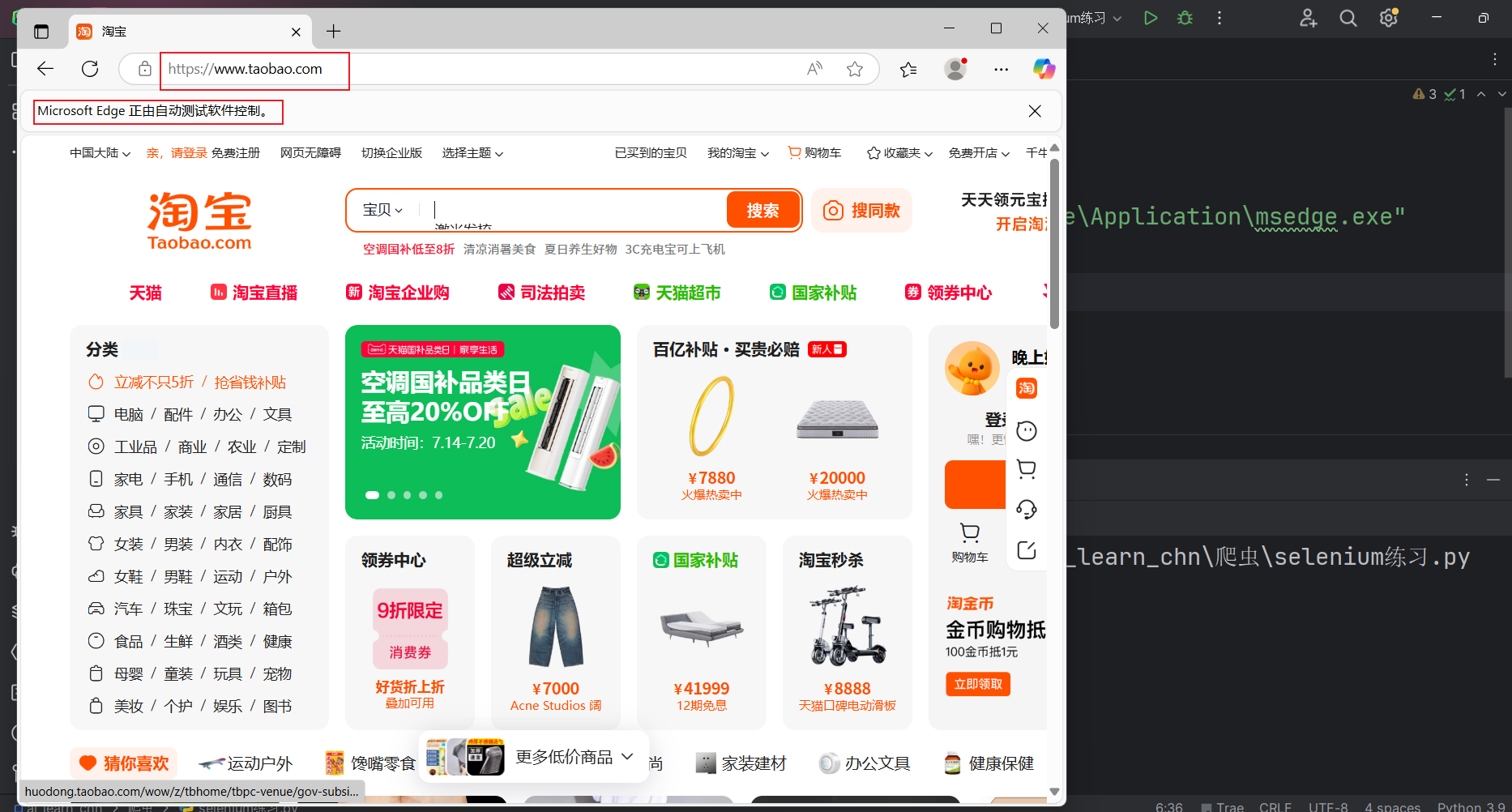Open the 淘宝直播 navigation tab
The height and width of the screenshot is (812, 1512).
click(254, 293)
